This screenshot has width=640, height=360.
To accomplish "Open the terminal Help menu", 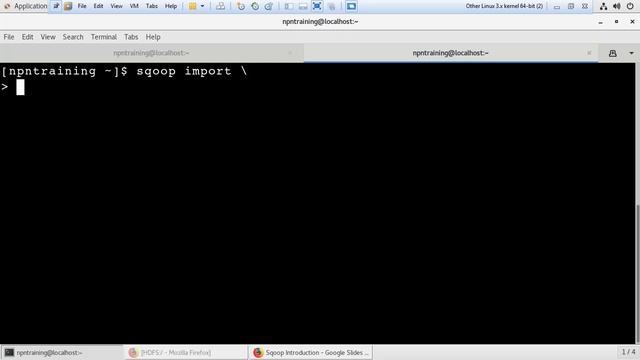I will (153, 37).
